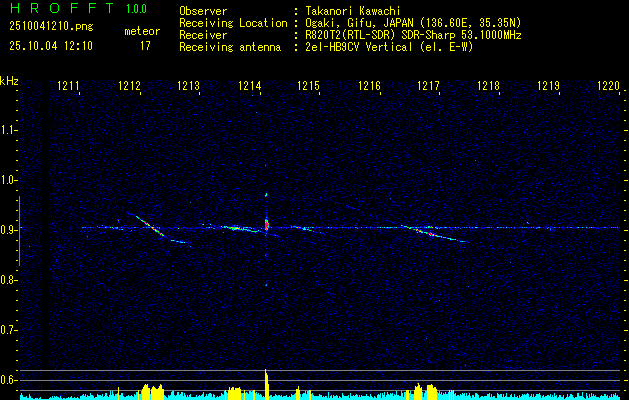Click the file name 2510041210.png
Image resolution: width=629 pixels, height=400 pixels.
coord(51,27)
